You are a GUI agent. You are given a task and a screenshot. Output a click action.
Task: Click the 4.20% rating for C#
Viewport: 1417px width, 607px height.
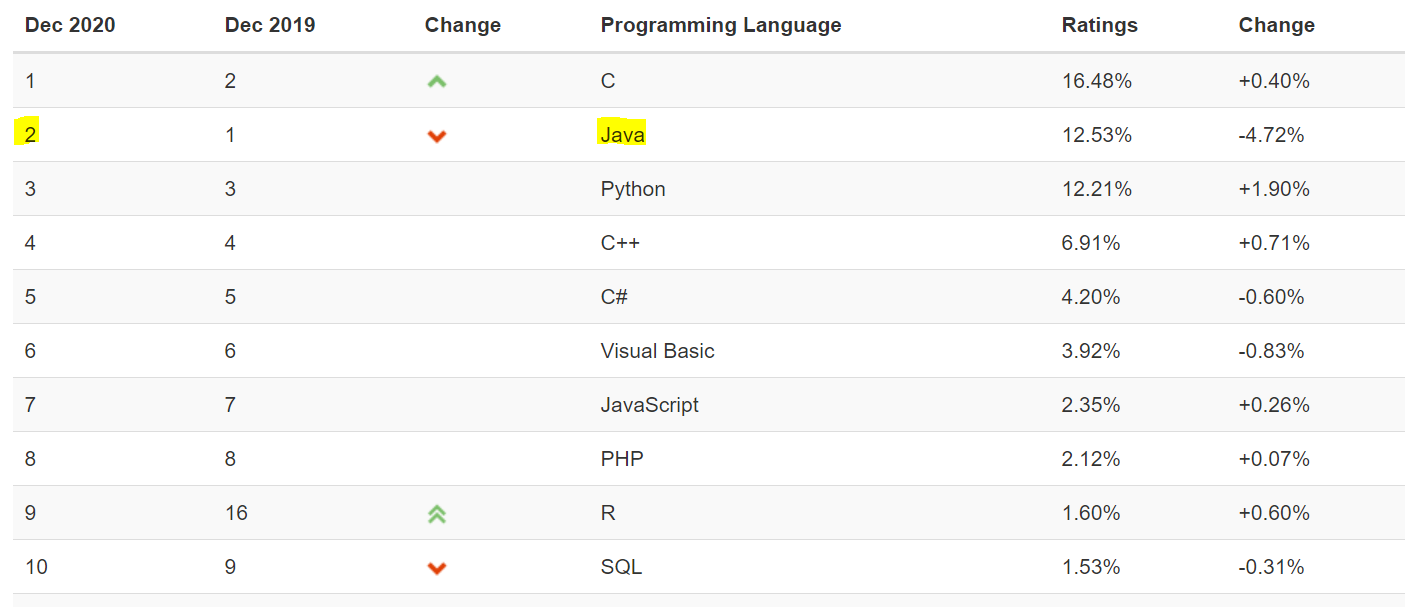(x=1091, y=297)
